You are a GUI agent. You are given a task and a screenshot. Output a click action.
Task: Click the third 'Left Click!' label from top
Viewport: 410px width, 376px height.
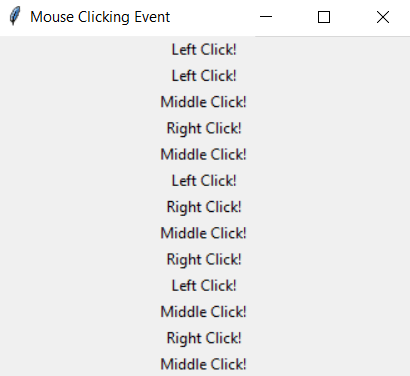pyautogui.click(x=204, y=181)
